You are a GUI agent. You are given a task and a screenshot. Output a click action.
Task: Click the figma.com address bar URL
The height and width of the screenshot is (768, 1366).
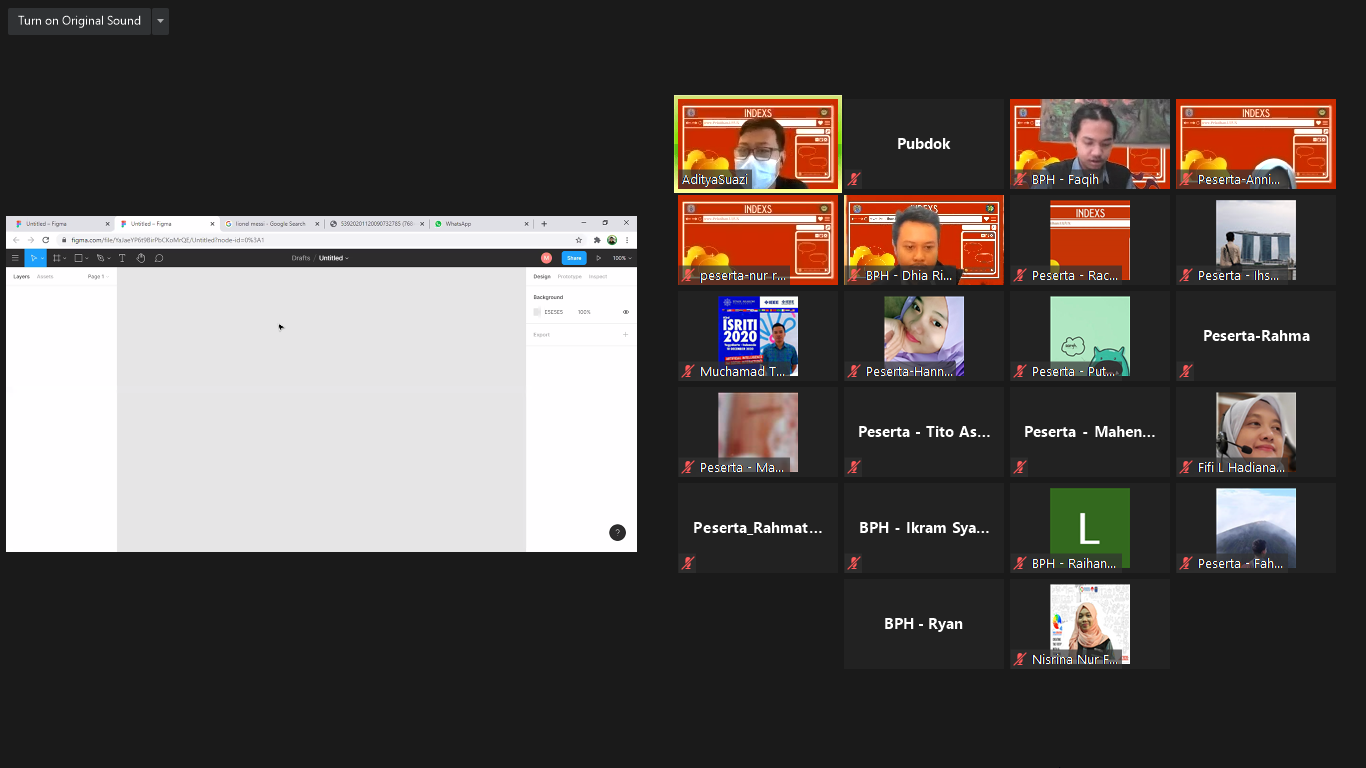[x=168, y=240]
